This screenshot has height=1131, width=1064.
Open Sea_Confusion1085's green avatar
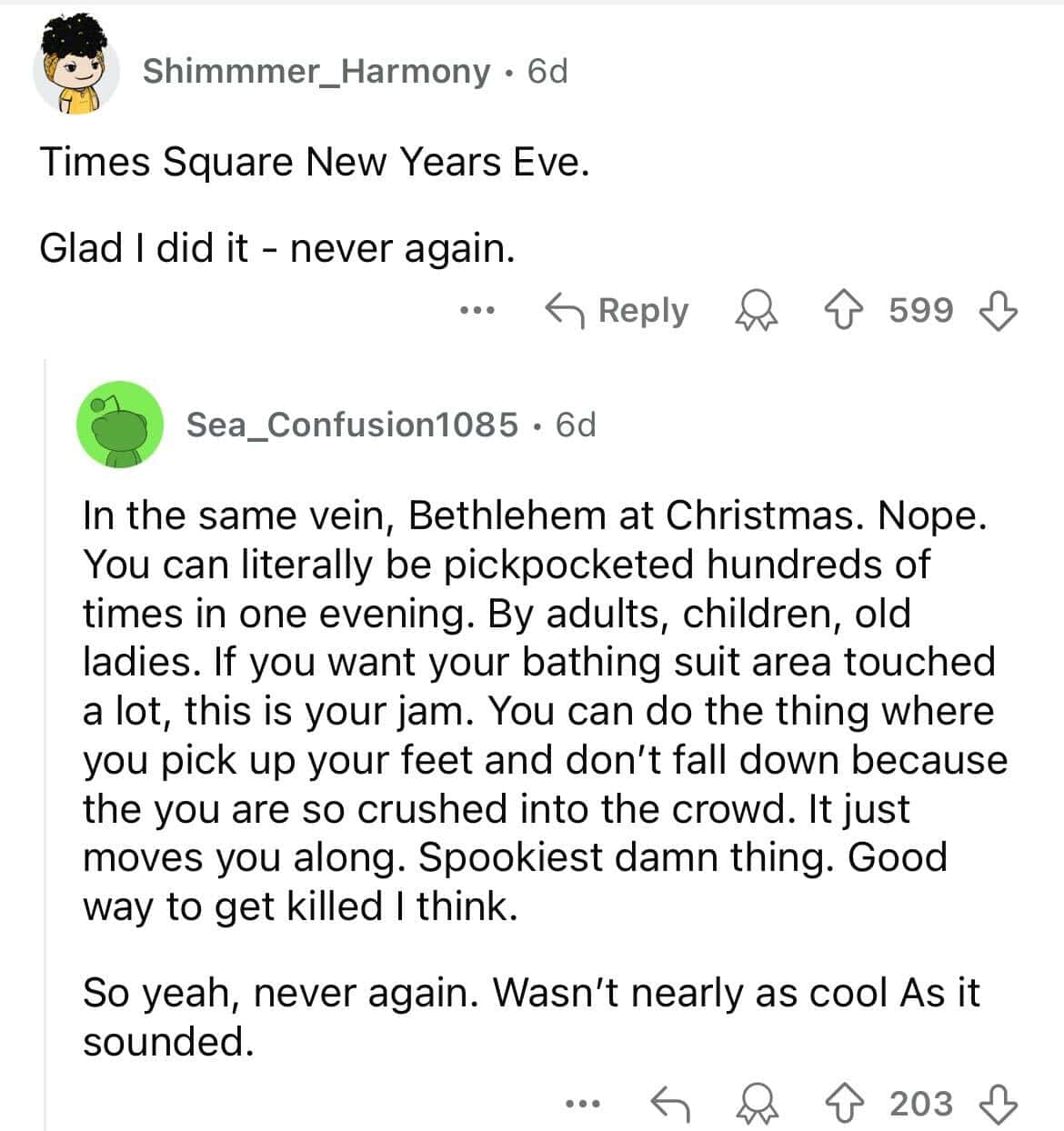(x=120, y=425)
